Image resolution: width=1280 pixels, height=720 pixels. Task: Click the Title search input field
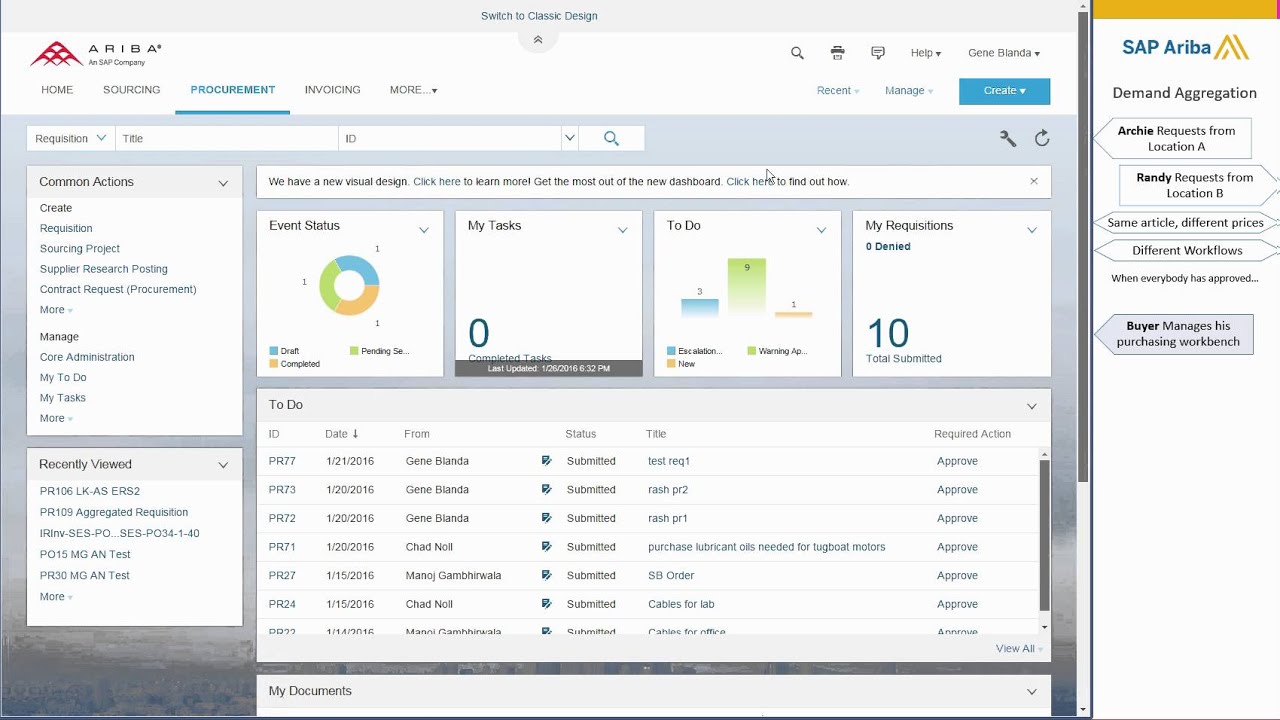(227, 138)
